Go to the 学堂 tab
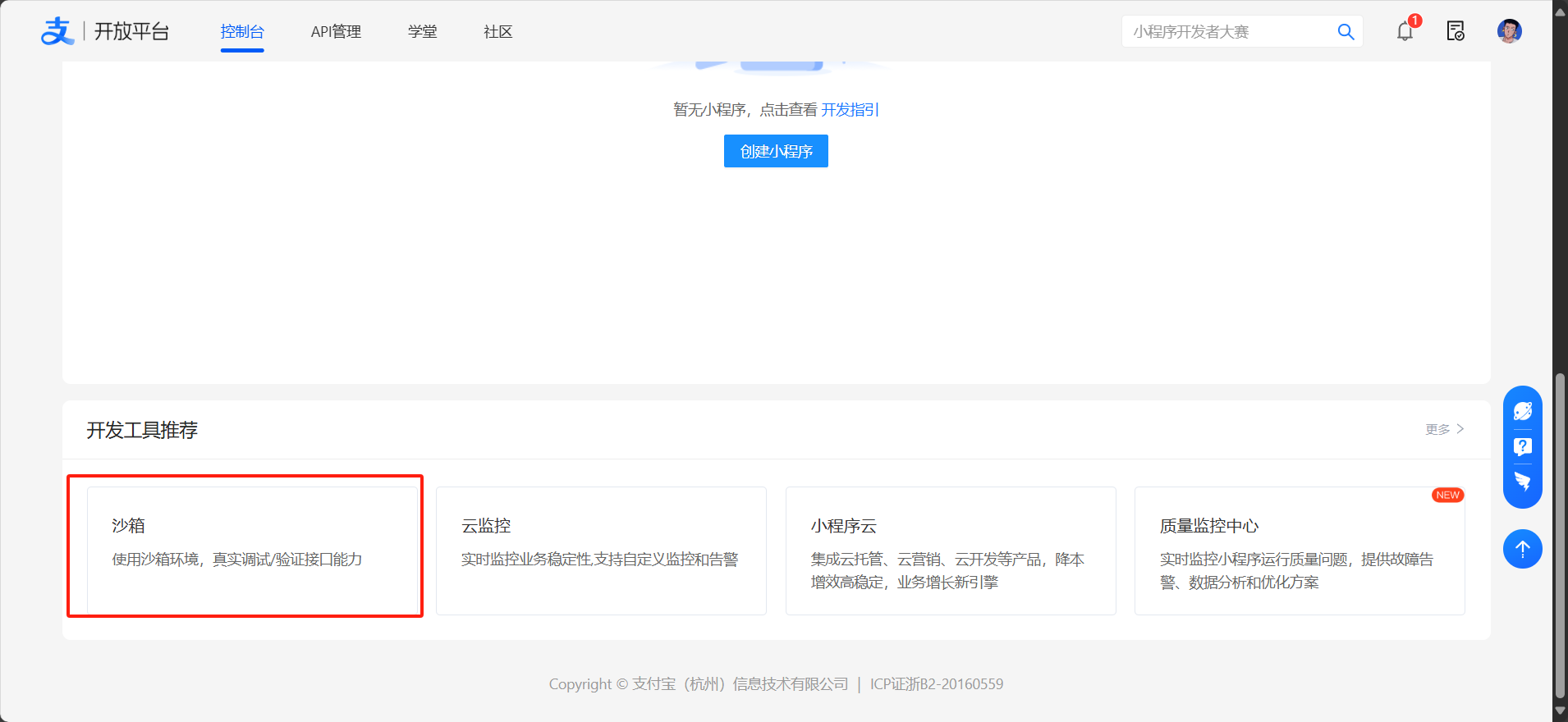The width and height of the screenshot is (1568, 722). 422,32
